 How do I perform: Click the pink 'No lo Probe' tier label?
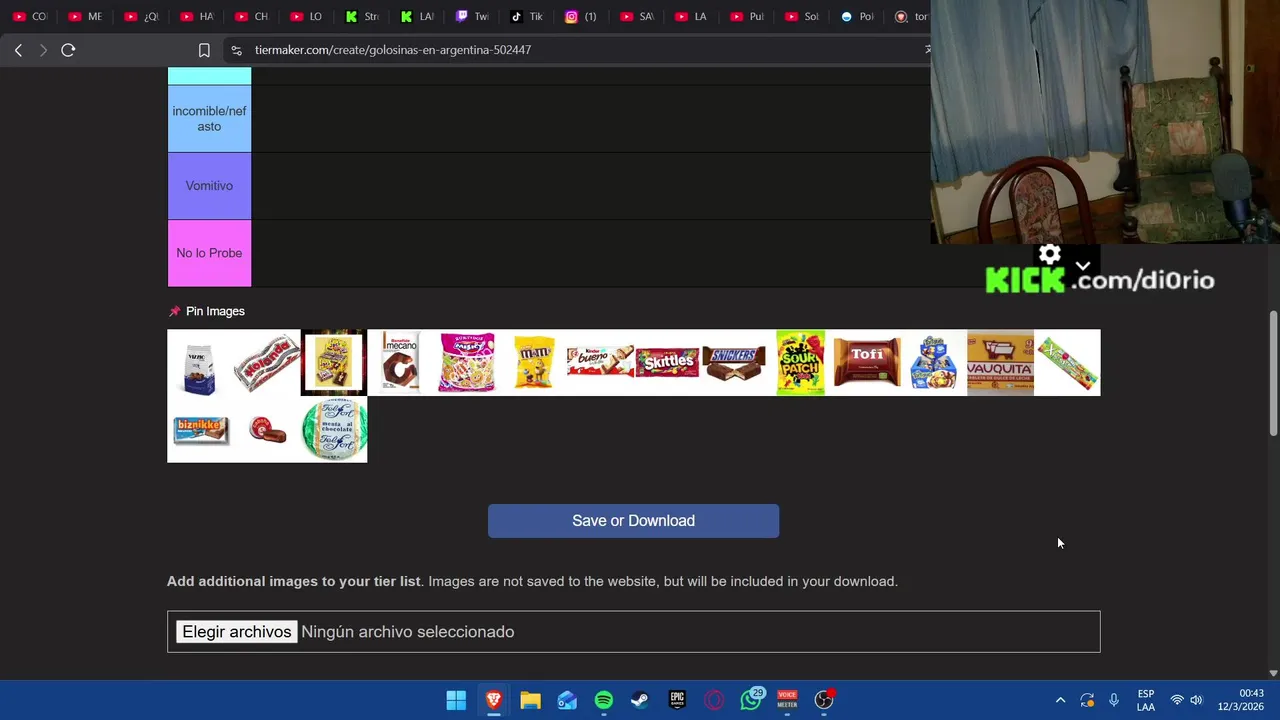click(x=209, y=253)
